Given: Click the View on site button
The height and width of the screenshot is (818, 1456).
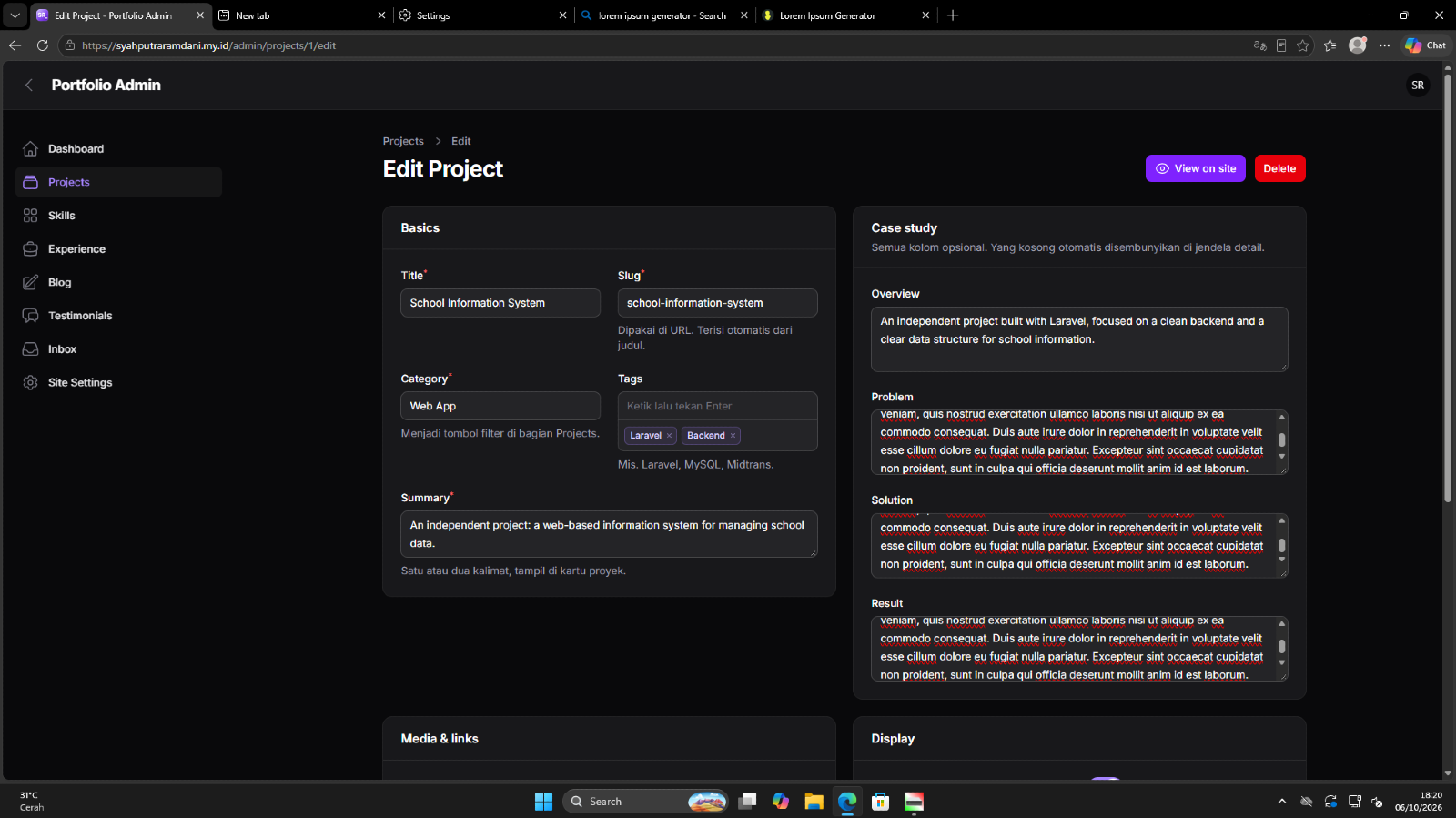Looking at the screenshot, I should point(1196,168).
